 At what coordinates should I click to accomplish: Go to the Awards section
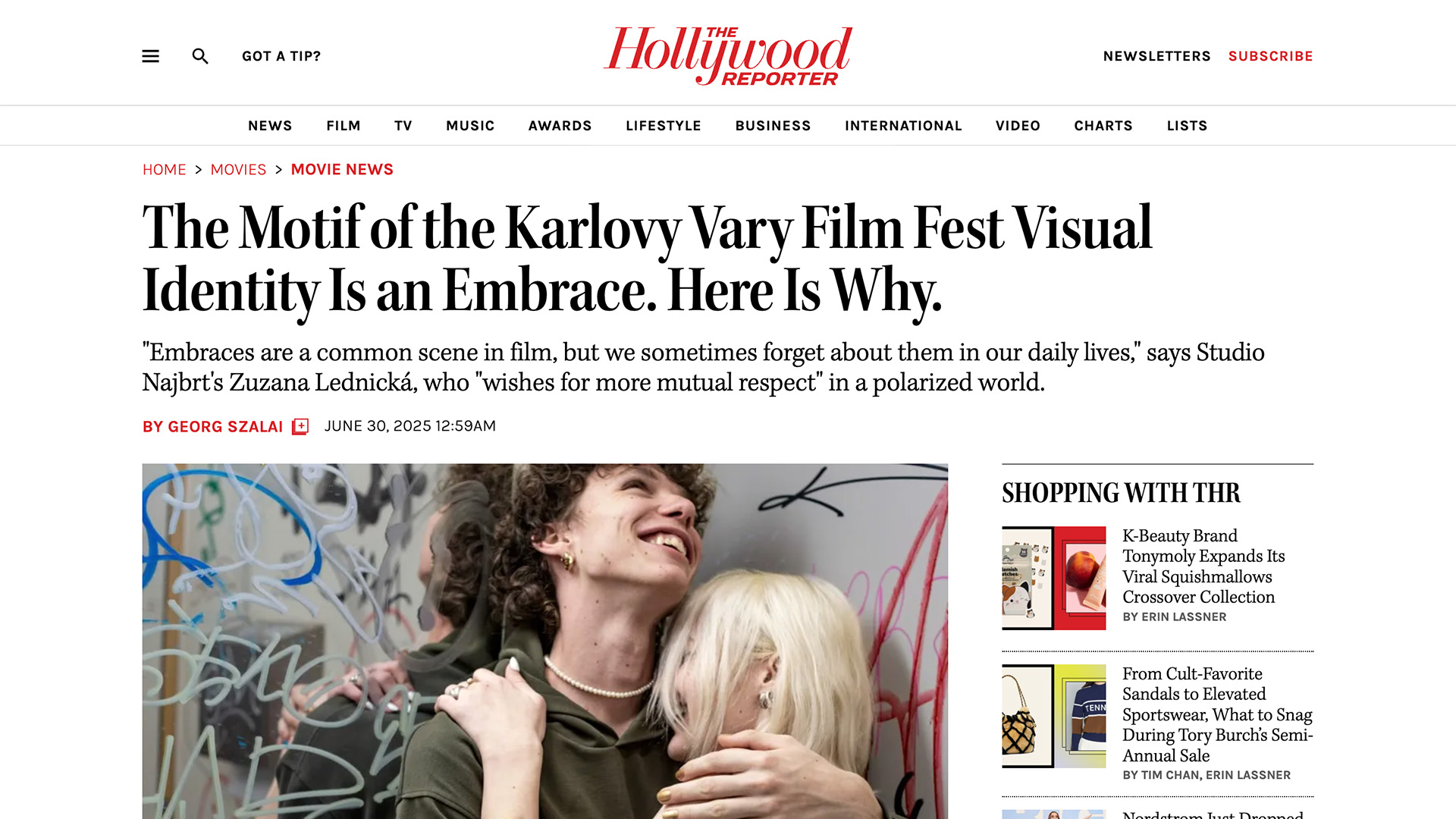click(x=560, y=126)
